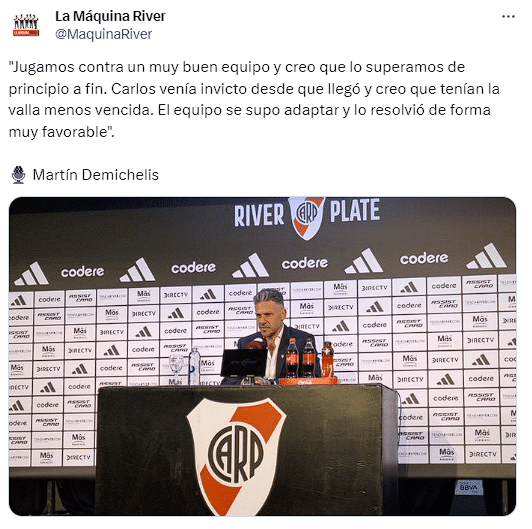Click the leftmost large codere logo
532x529 pixels.
click(x=82, y=271)
